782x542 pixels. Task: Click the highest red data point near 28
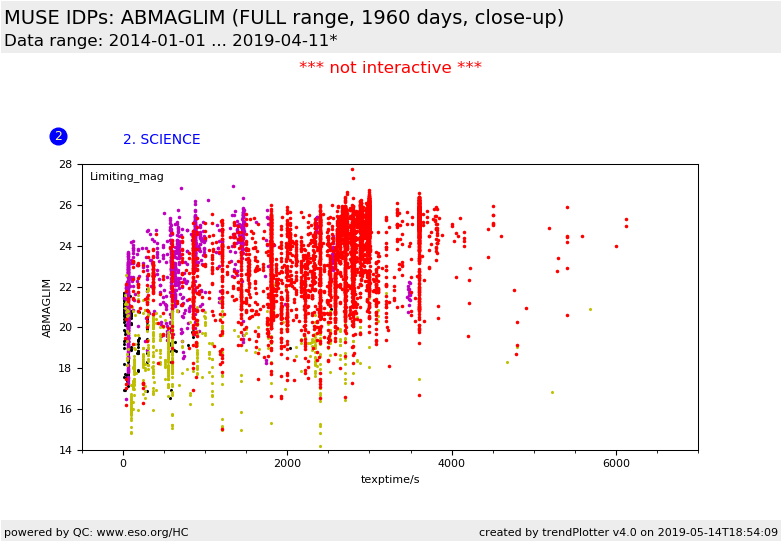click(352, 170)
